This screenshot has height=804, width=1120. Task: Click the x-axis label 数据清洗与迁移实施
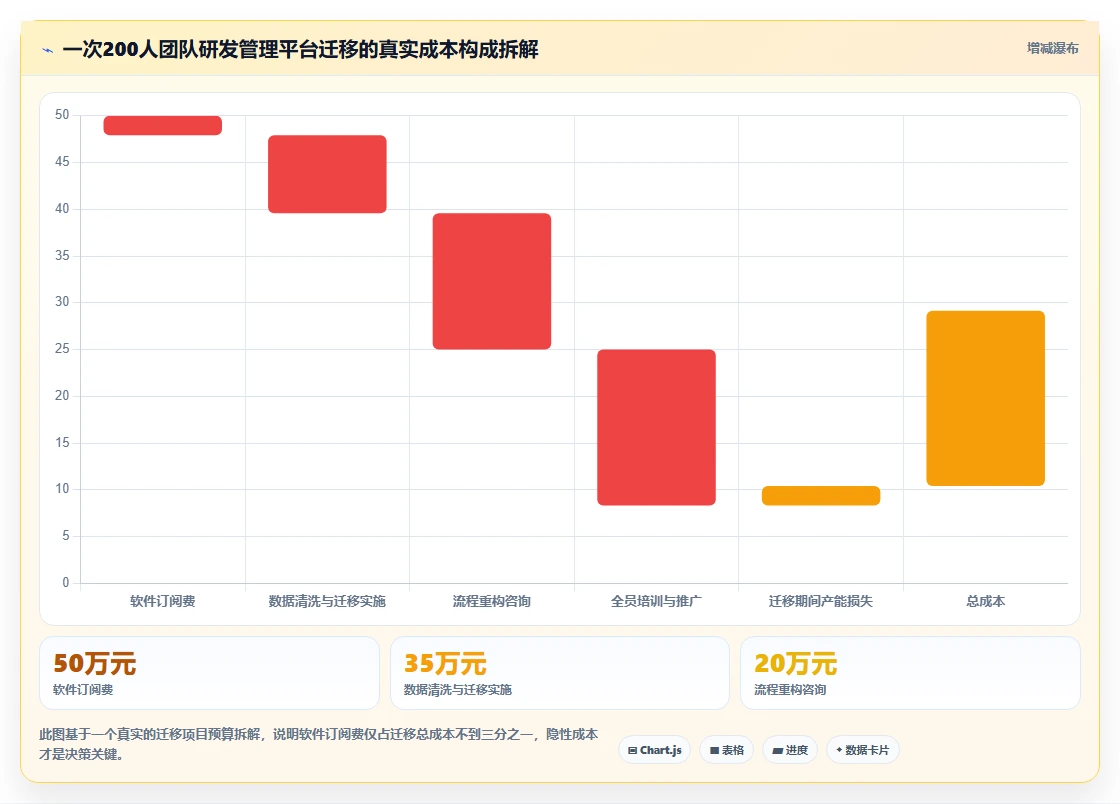(x=327, y=601)
